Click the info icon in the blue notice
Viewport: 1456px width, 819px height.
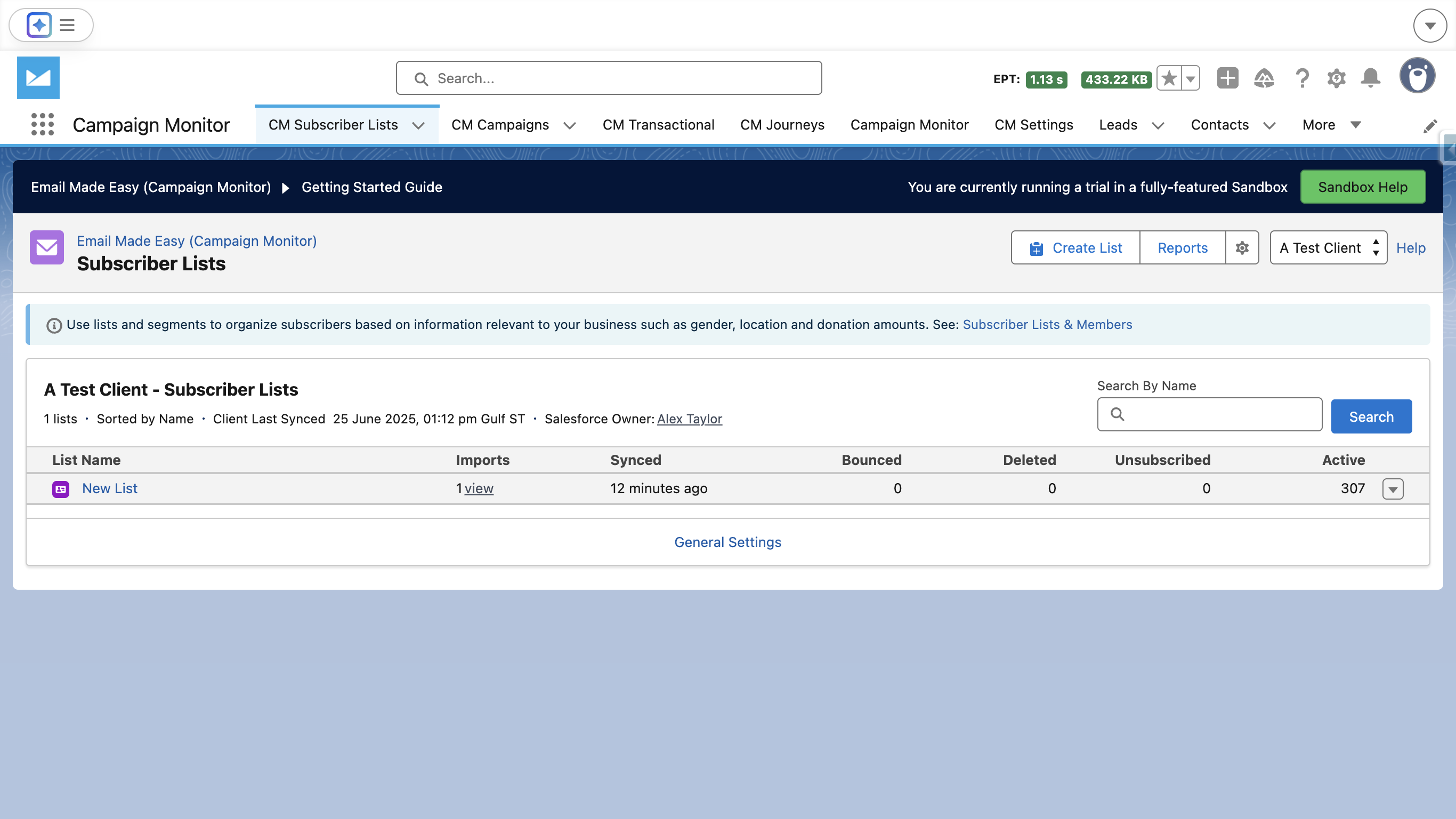point(54,325)
